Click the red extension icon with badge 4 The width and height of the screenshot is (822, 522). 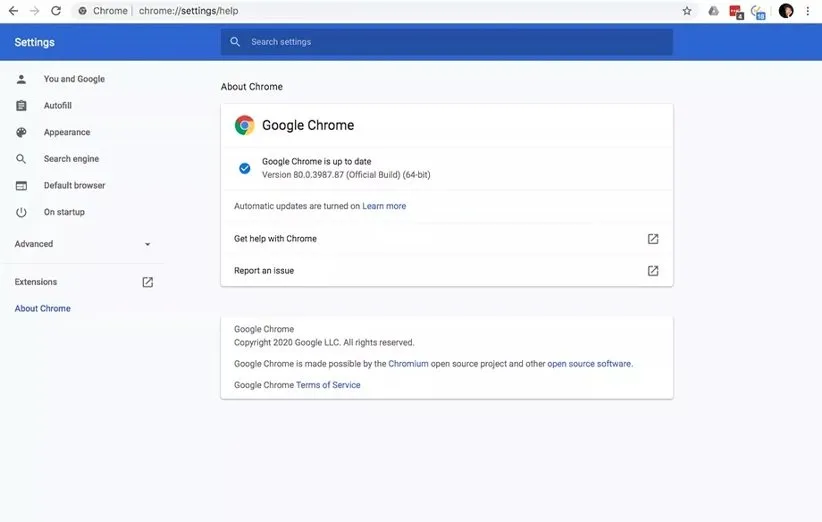(x=736, y=11)
